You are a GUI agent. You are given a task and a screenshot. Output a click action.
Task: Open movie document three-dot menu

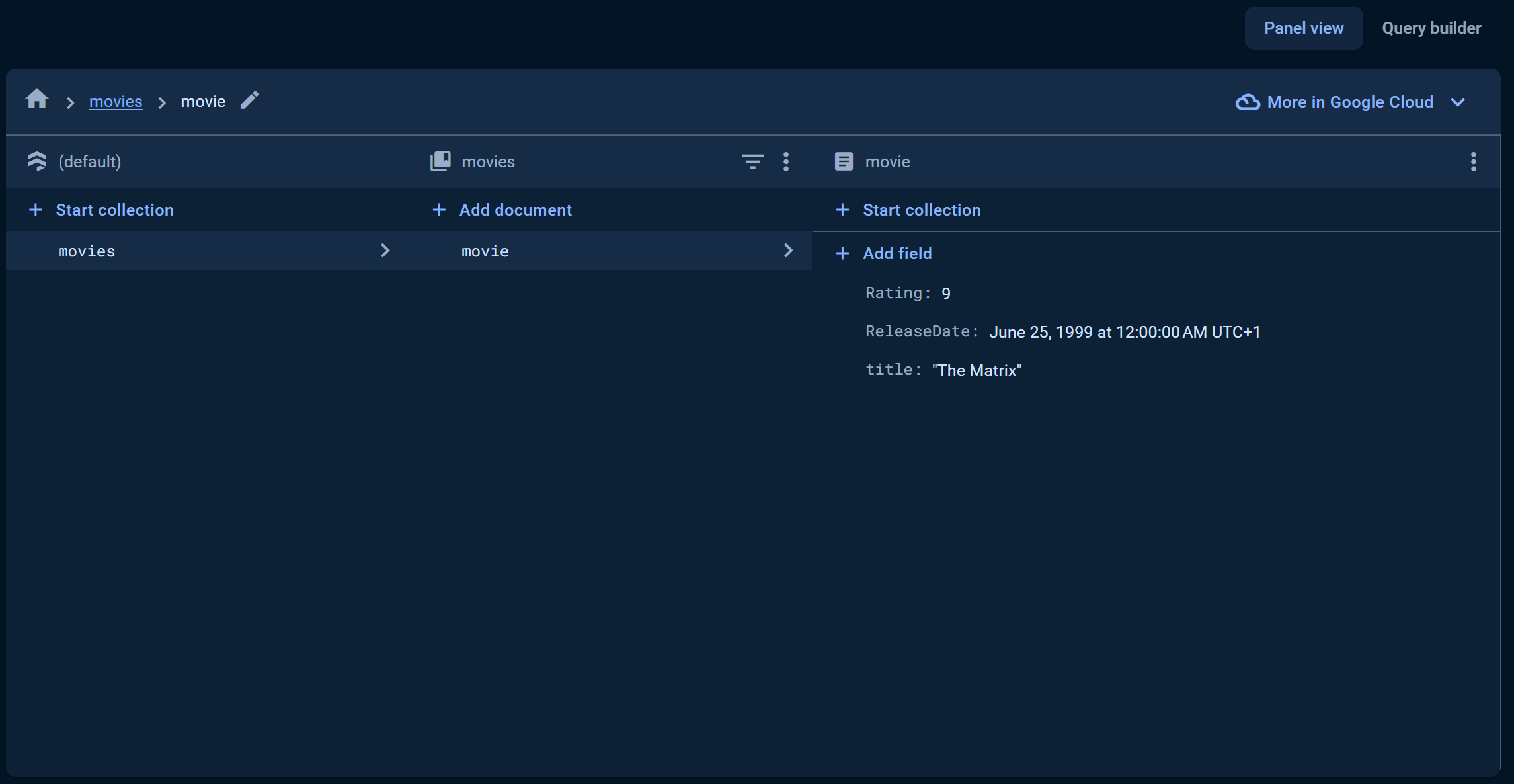(x=1473, y=162)
